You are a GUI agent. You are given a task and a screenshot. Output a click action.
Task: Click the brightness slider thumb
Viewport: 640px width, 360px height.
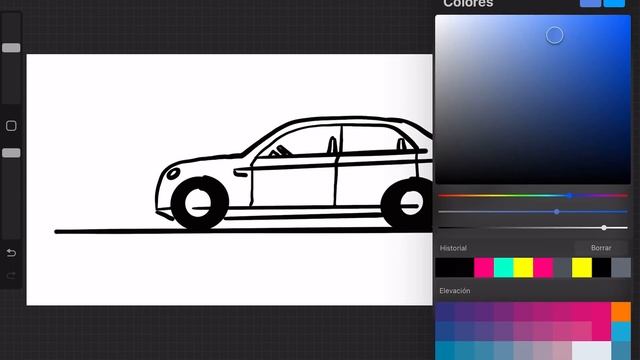[604, 228]
